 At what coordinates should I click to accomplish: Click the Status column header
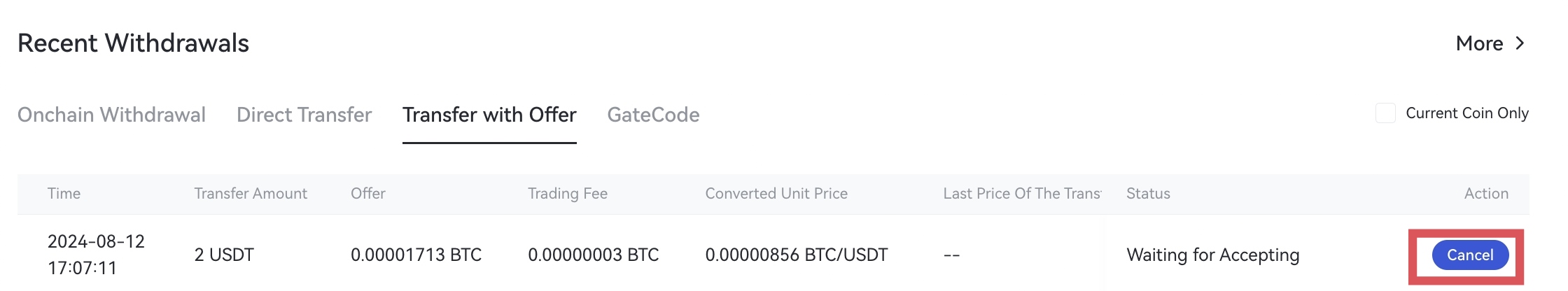1148,194
